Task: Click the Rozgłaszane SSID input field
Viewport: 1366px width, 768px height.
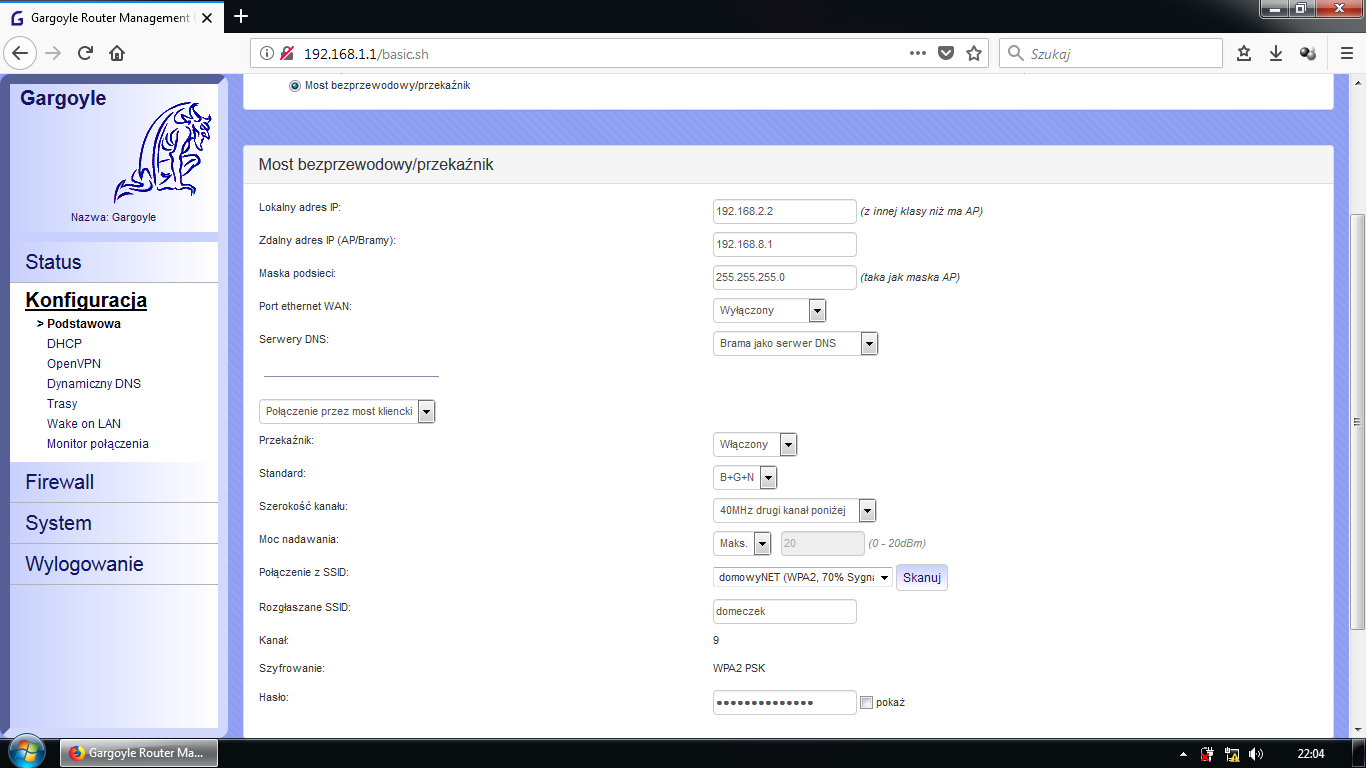Action: (x=785, y=611)
